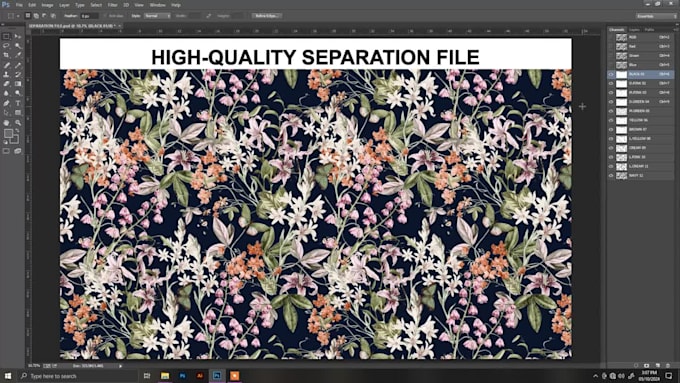680x383 pixels.
Task: Open the Window menu
Action: pos(157,5)
